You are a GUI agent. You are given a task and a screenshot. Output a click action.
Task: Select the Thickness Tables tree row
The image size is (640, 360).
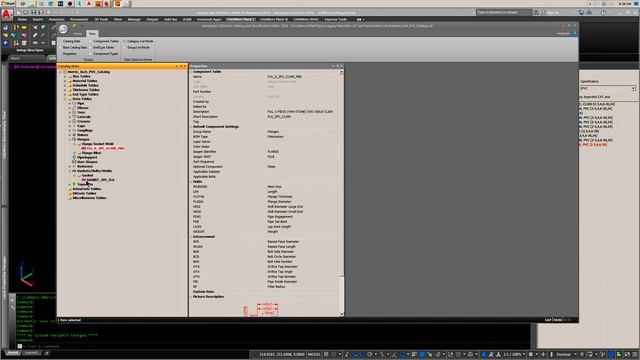(86, 90)
